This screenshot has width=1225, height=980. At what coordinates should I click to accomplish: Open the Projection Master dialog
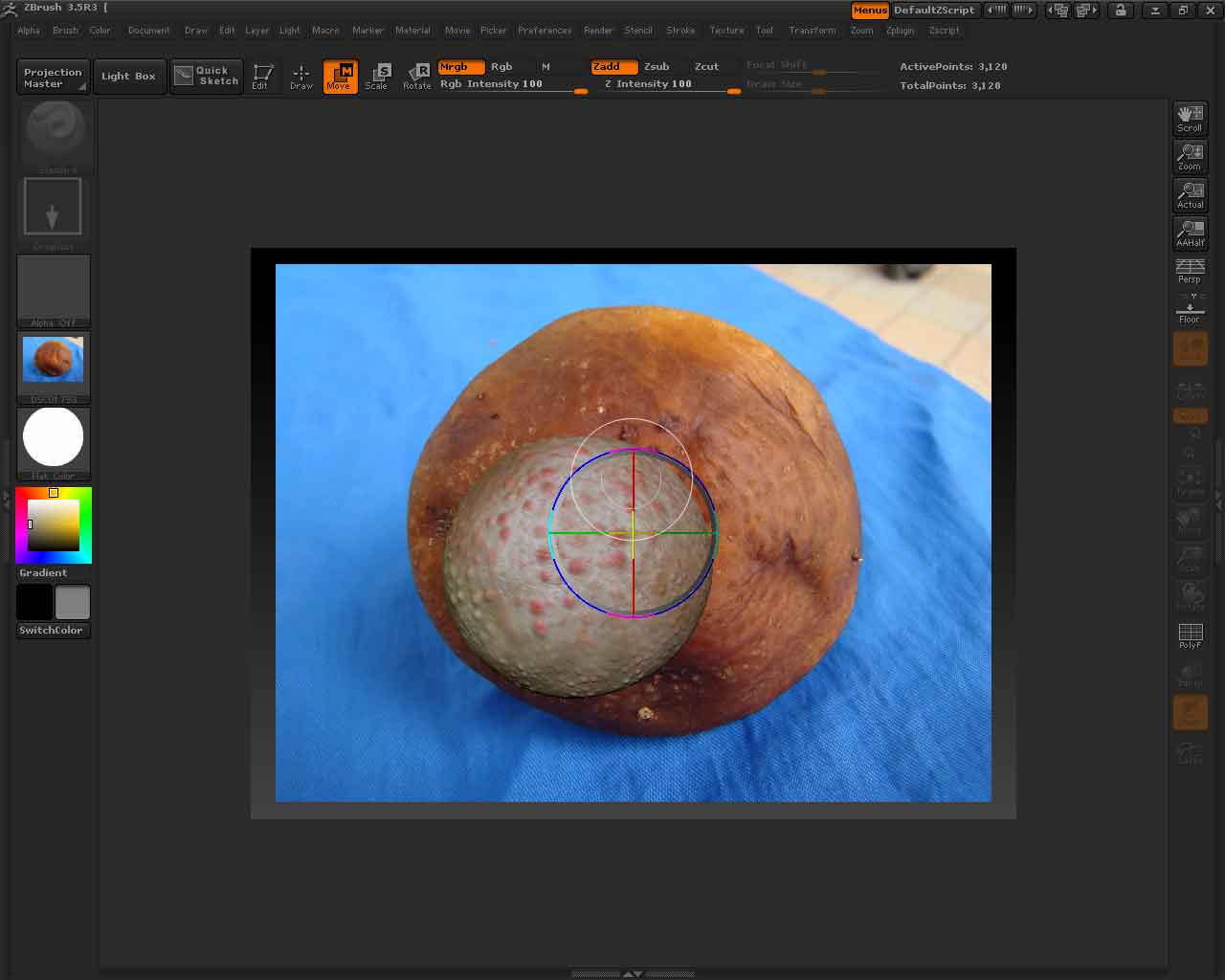tap(52, 76)
